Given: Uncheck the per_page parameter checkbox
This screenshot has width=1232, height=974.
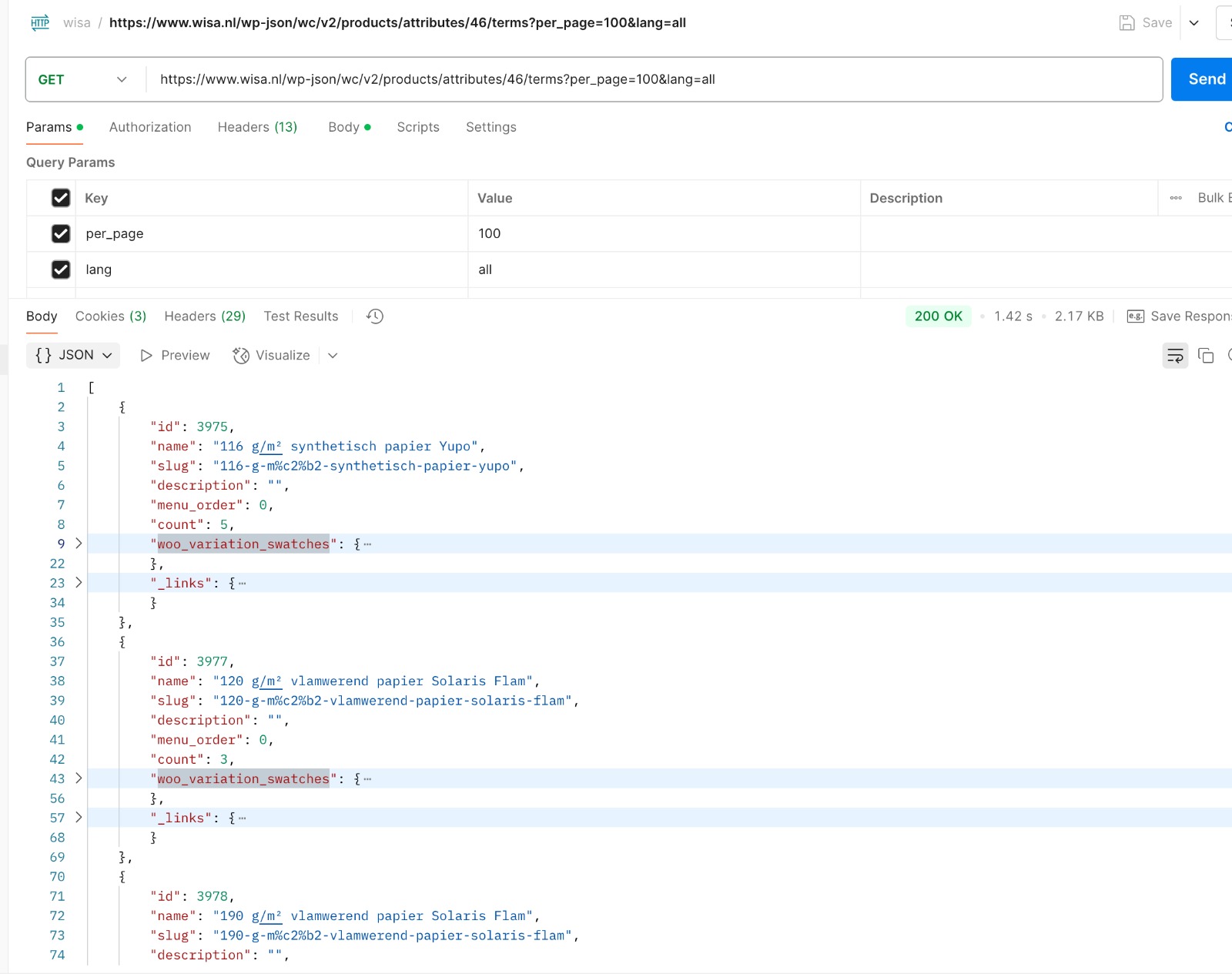Looking at the screenshot, I should tap(61, 233).
